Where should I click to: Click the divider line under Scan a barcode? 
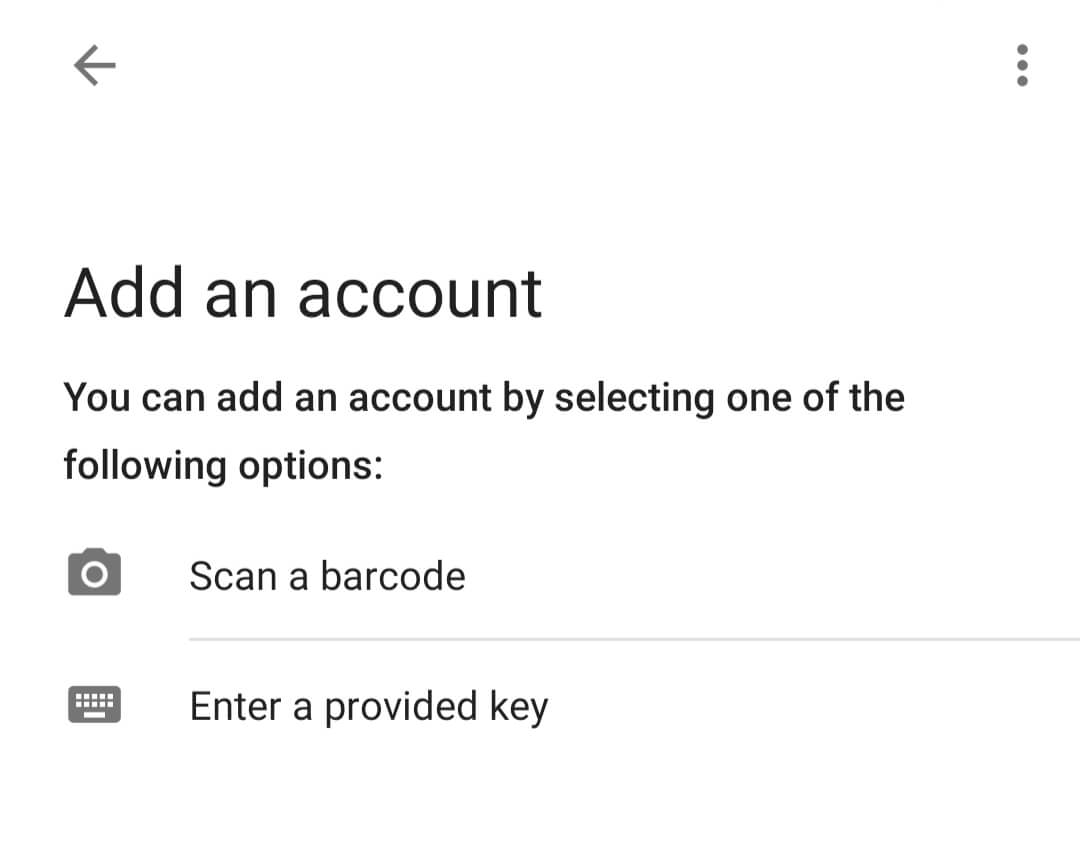(634, 639)
